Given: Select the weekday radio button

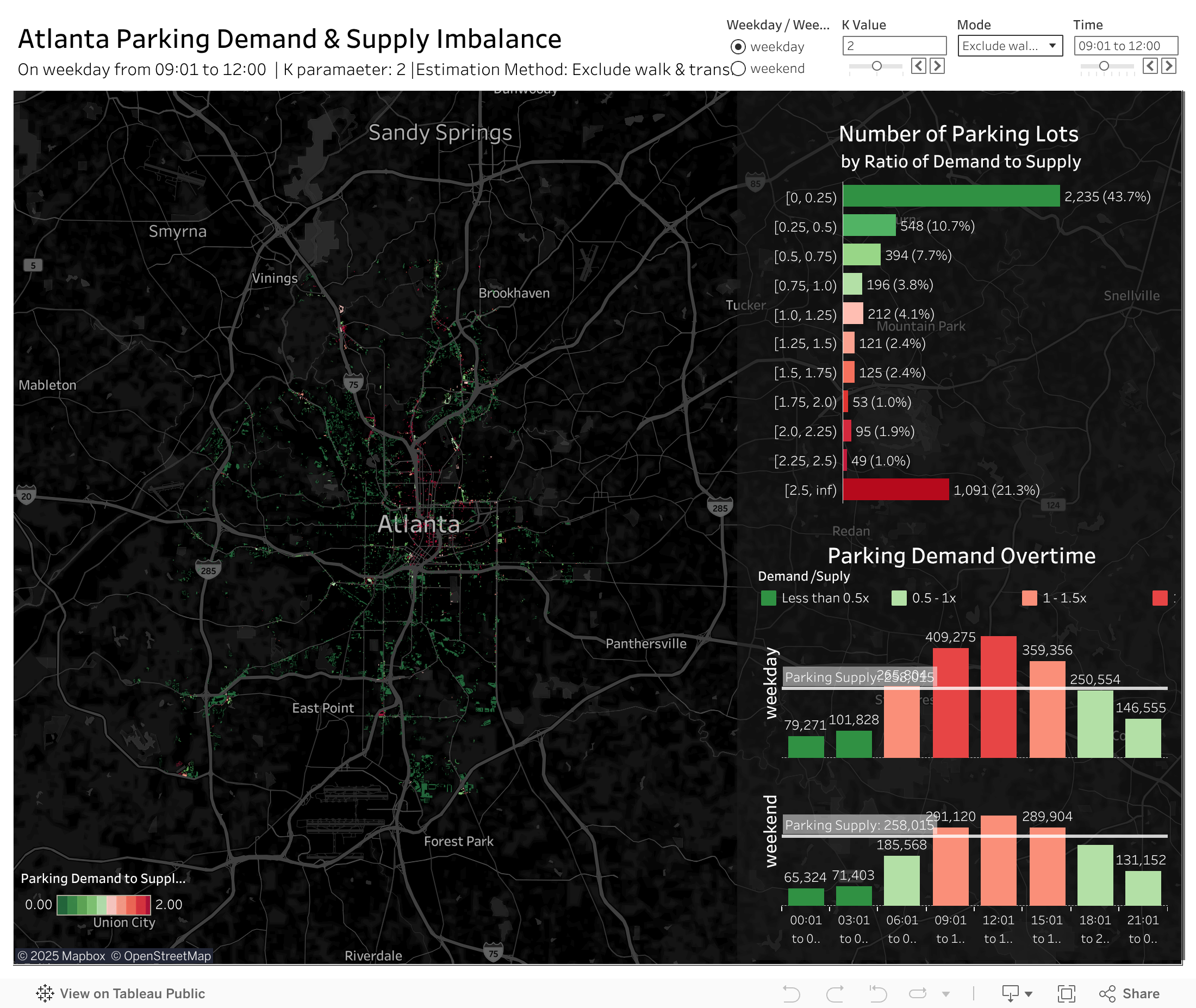Looking at the screenshot, I should [738, 47].
